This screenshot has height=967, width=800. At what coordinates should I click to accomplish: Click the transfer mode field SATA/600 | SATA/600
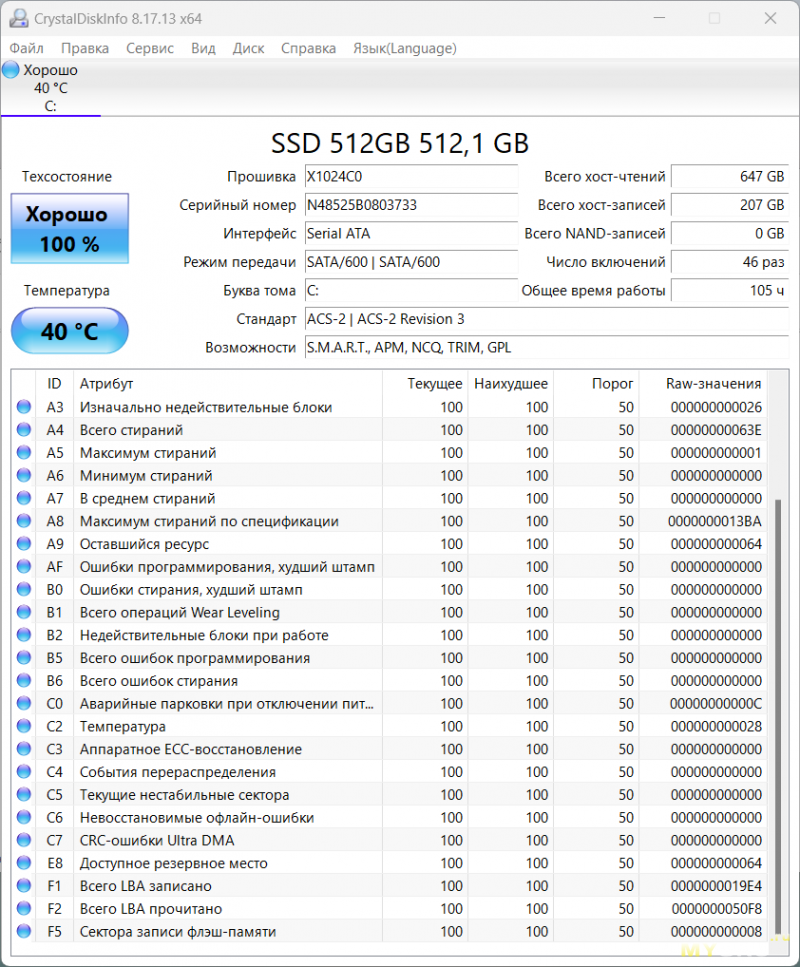tap(411, 261)
